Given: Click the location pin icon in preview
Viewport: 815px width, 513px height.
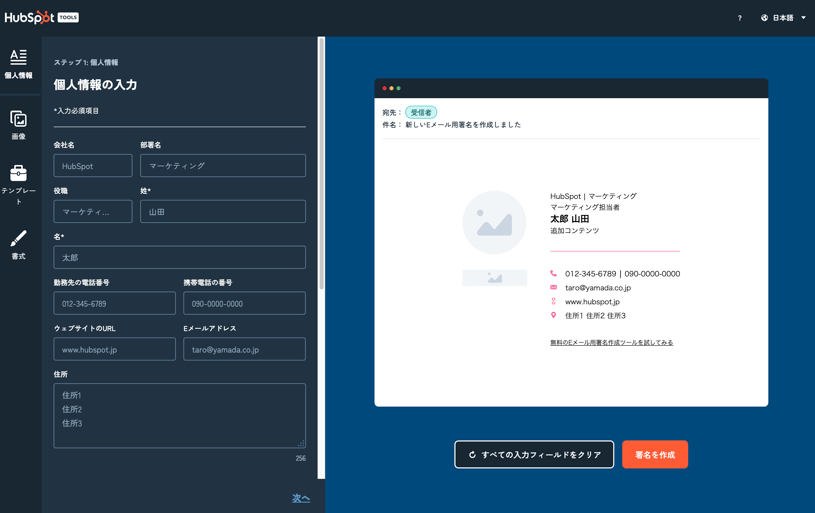Looking at the screenshot, I should click(x=554, y=315).
